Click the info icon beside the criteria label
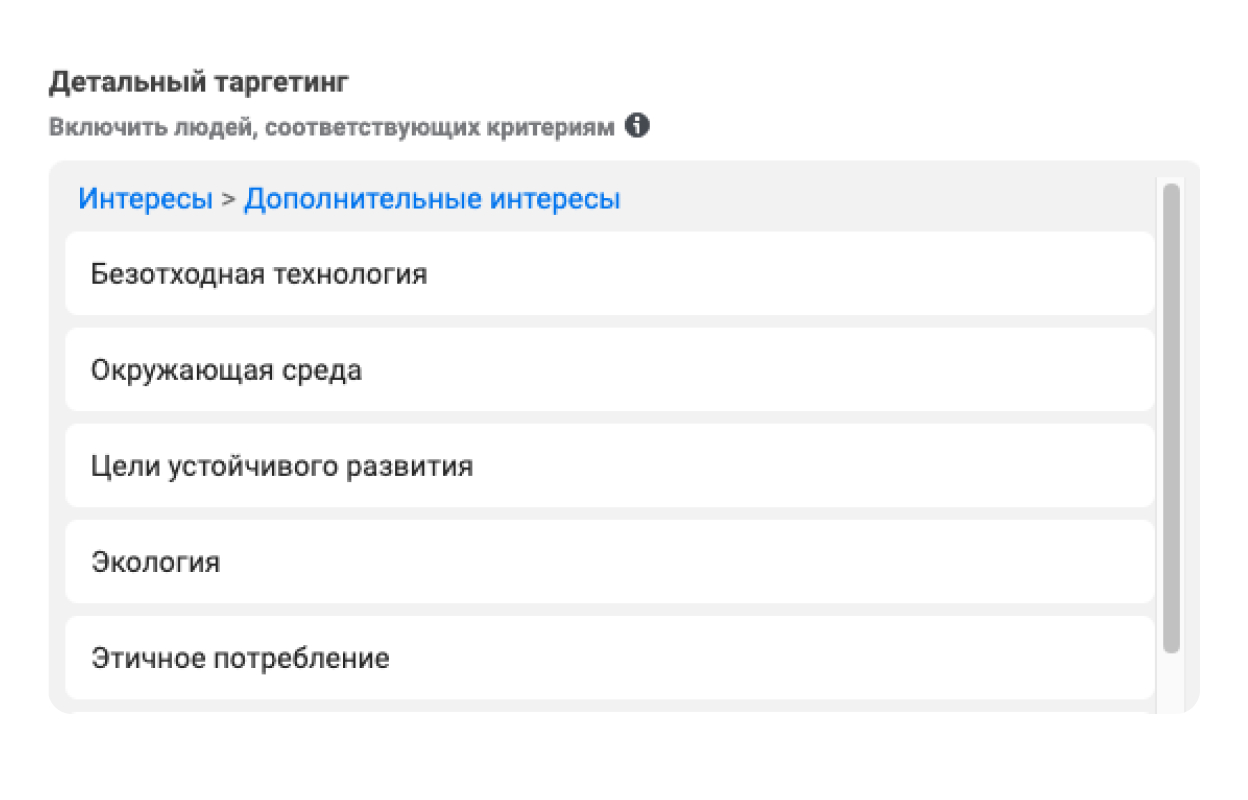 pos(637,127)
